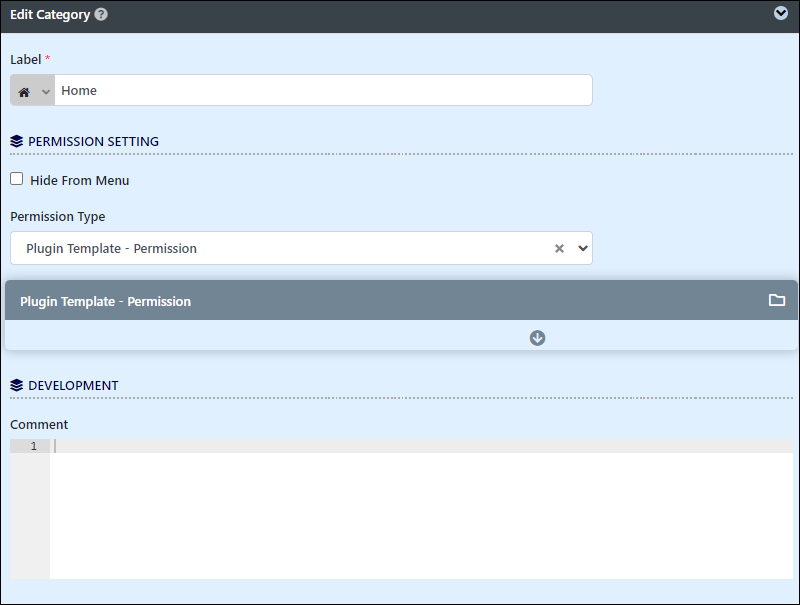Image resolution: width=800 pixels, height=605 pixels.
Task: Expand icon selector dropdown arrow beside Home
Action: [x=46, y=92]
